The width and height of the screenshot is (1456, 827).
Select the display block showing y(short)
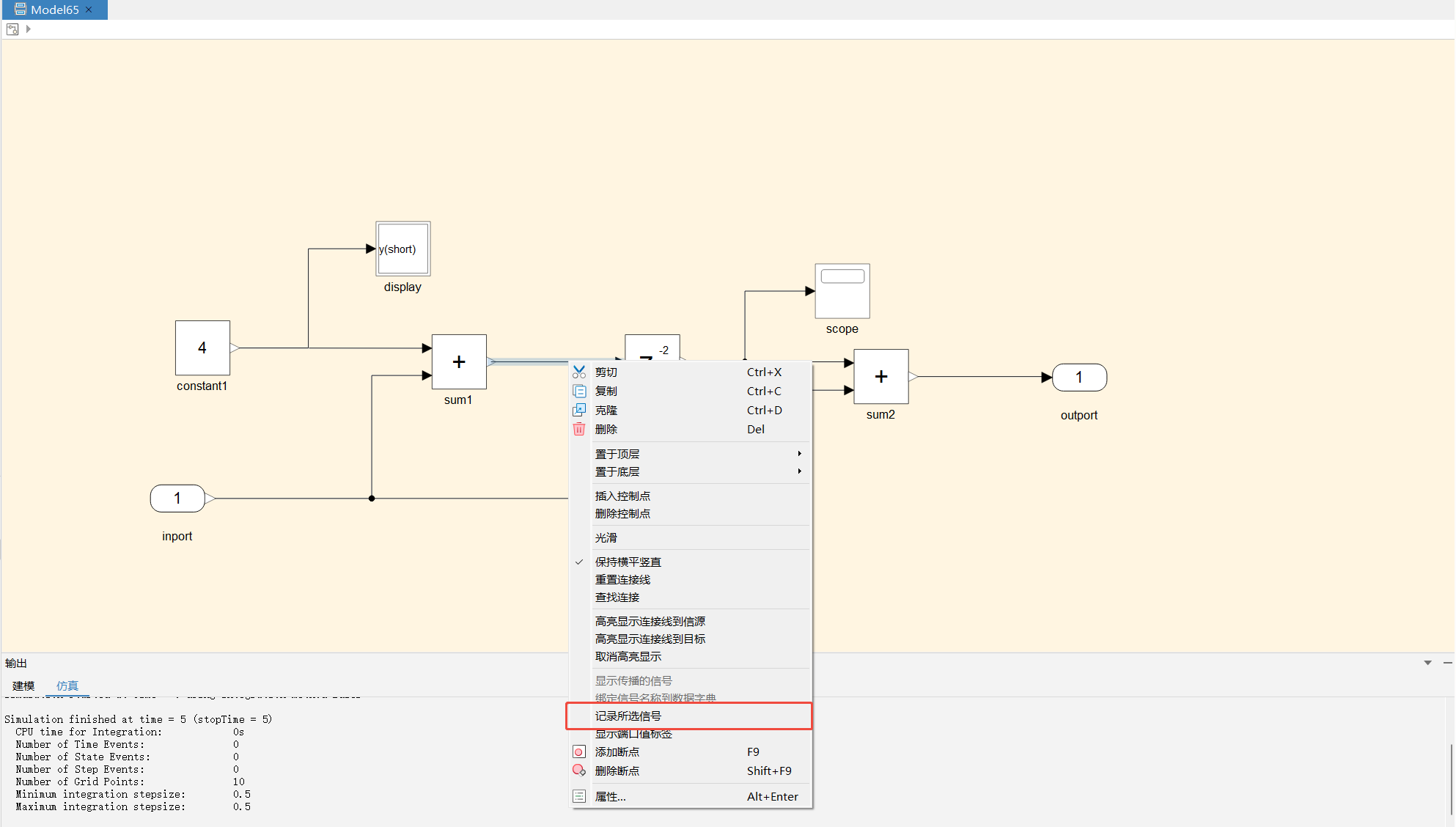pyautogui.click(x=402, y=249)
